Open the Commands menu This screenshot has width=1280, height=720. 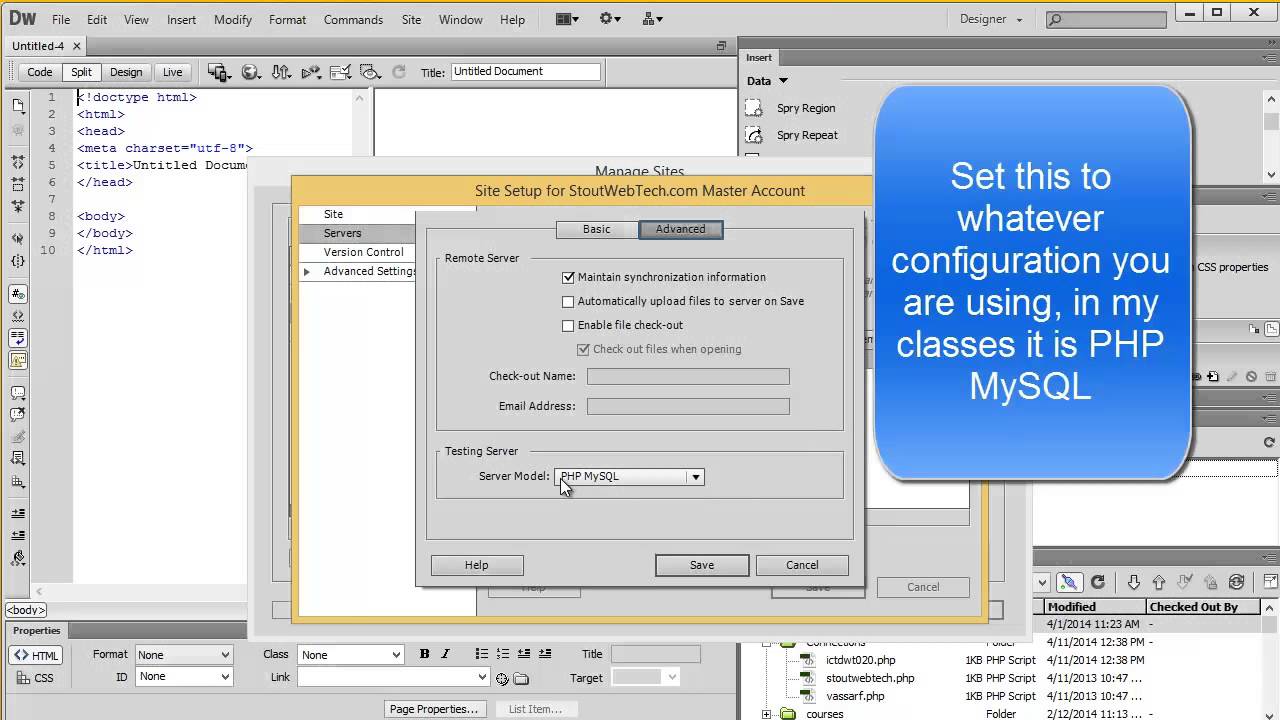click(353, 19)
